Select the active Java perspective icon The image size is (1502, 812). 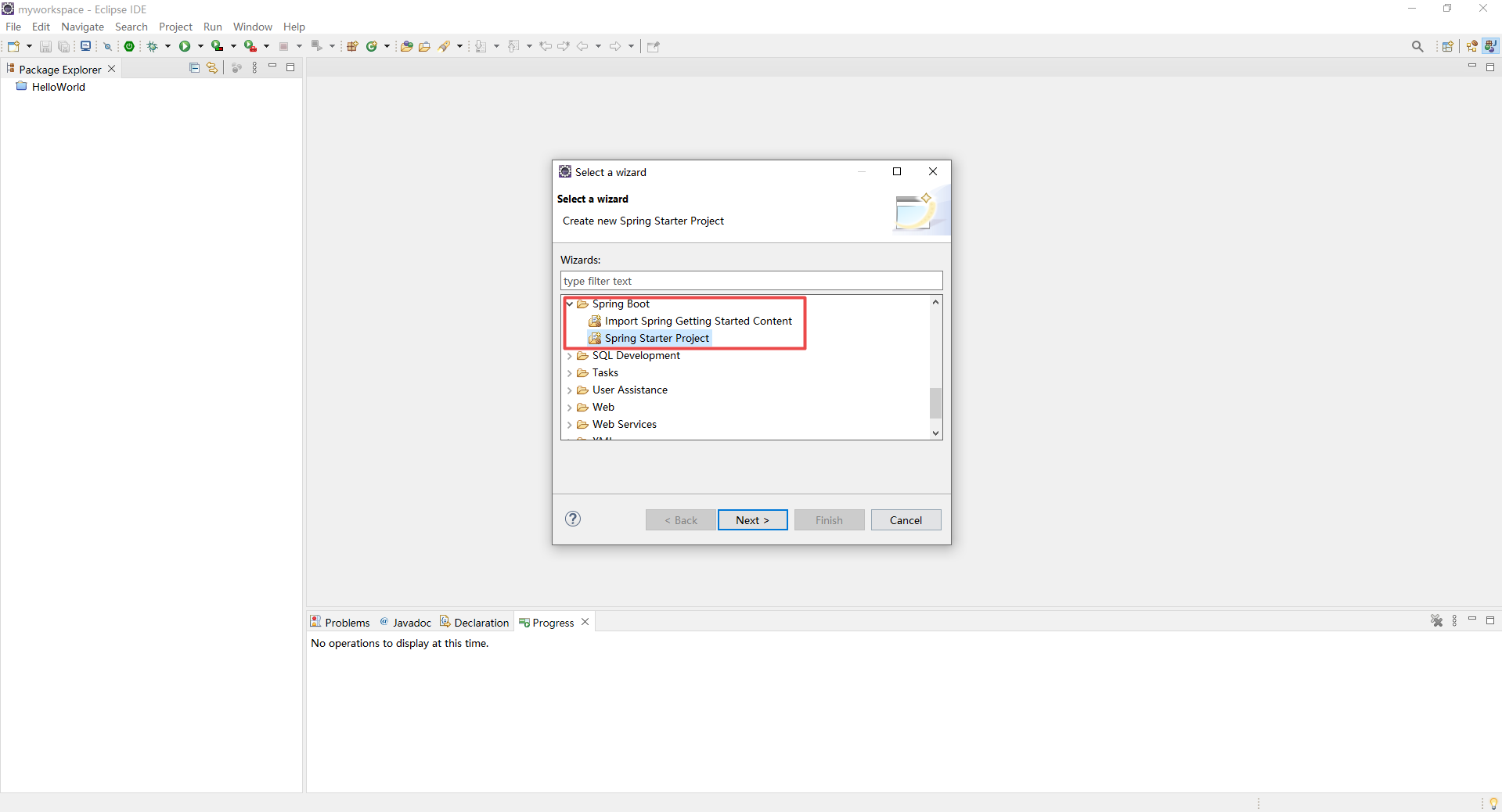pyautogui.click(x=1491, y=46)
